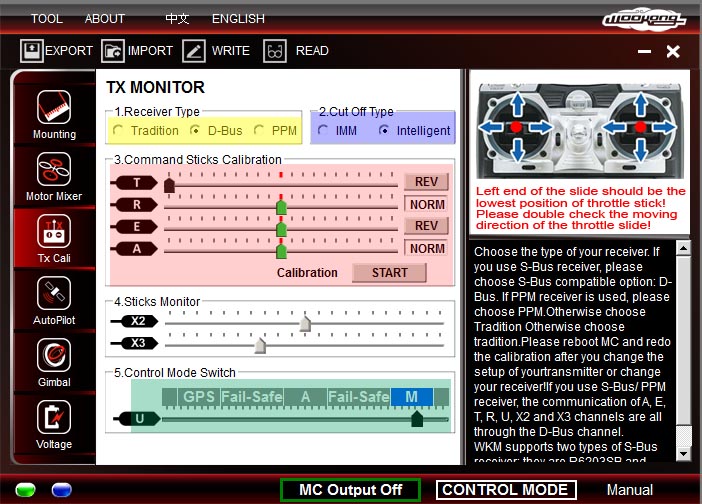Image resolution: width=702 pixels, height=504 pixels.
Task: Open the ABOUT menu
Action: click(x=105, y=19)
